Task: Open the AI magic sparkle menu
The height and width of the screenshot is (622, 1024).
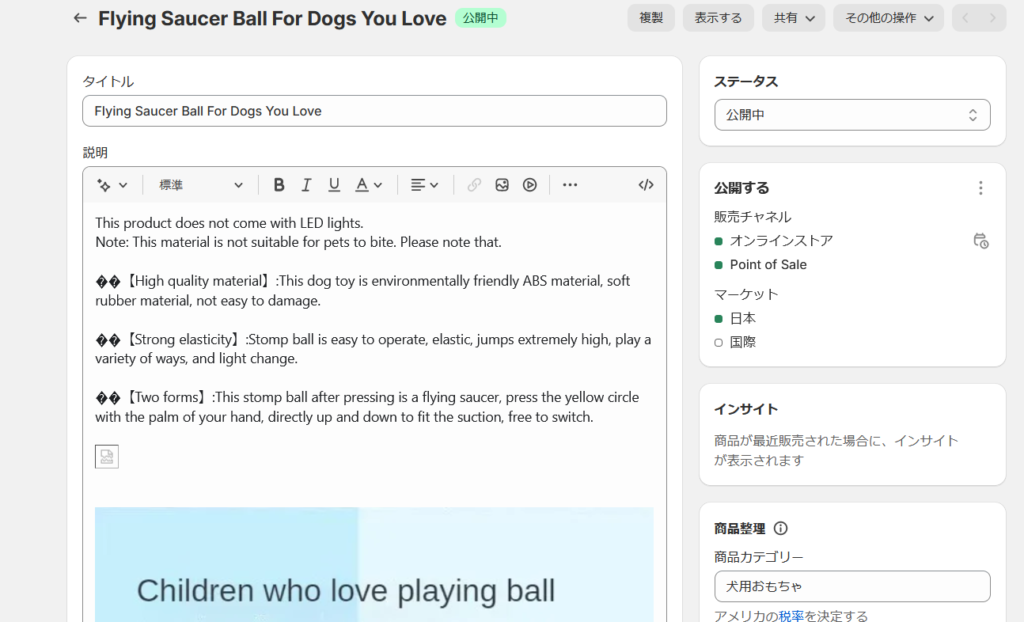Action: (x=111, y=185)
